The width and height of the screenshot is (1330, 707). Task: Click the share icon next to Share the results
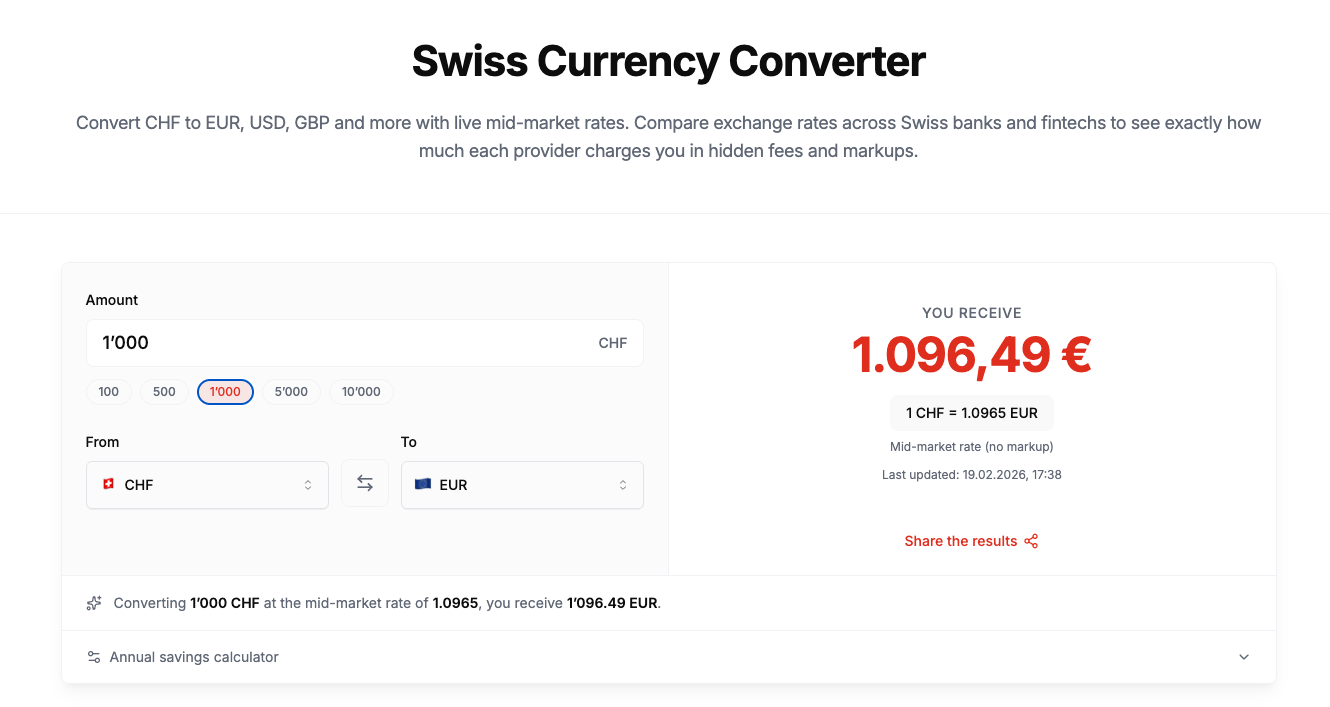[x=1031, y=541]
